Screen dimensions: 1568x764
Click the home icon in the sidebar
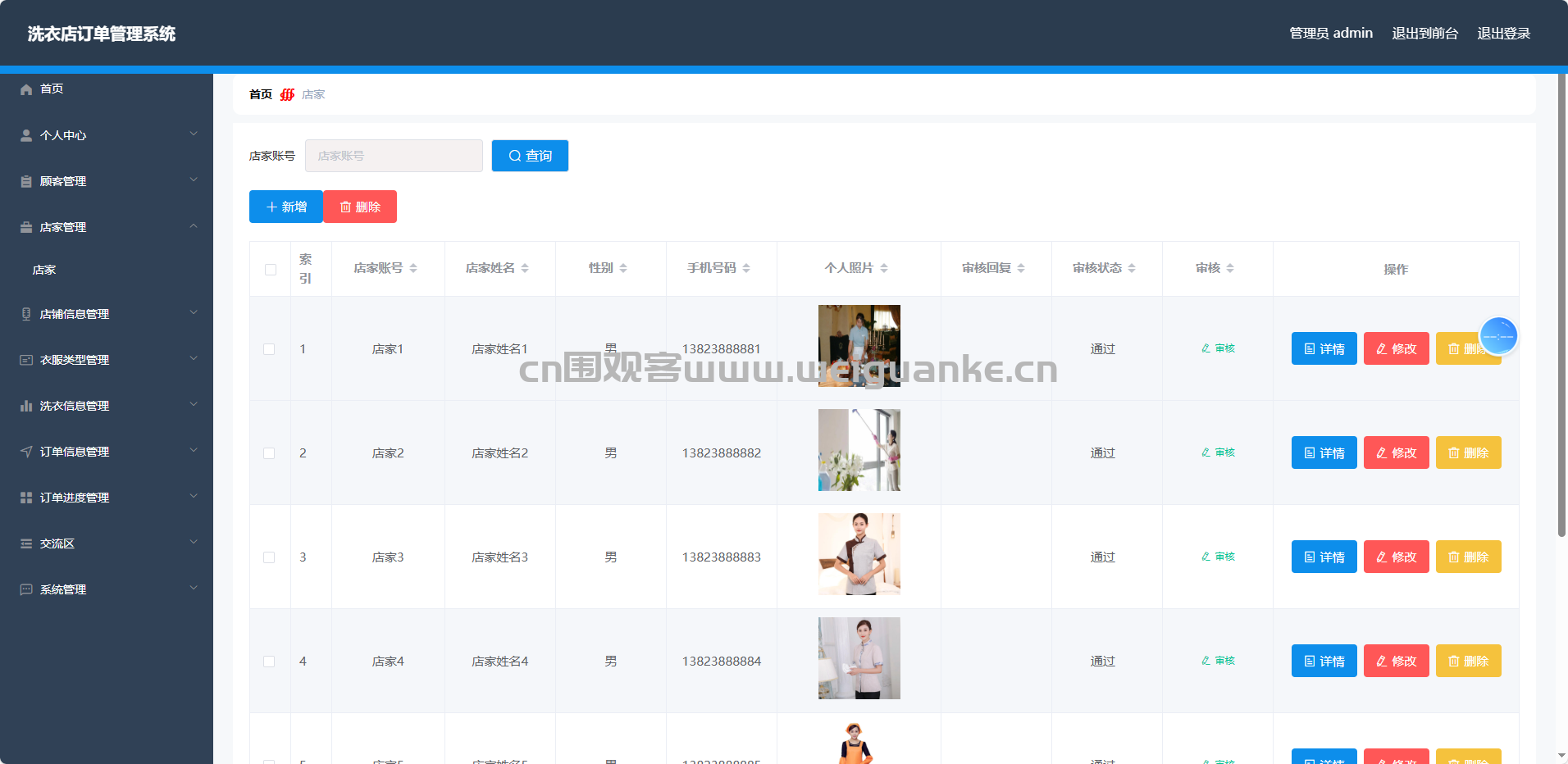pyautogui.click(x=26, y=89)
